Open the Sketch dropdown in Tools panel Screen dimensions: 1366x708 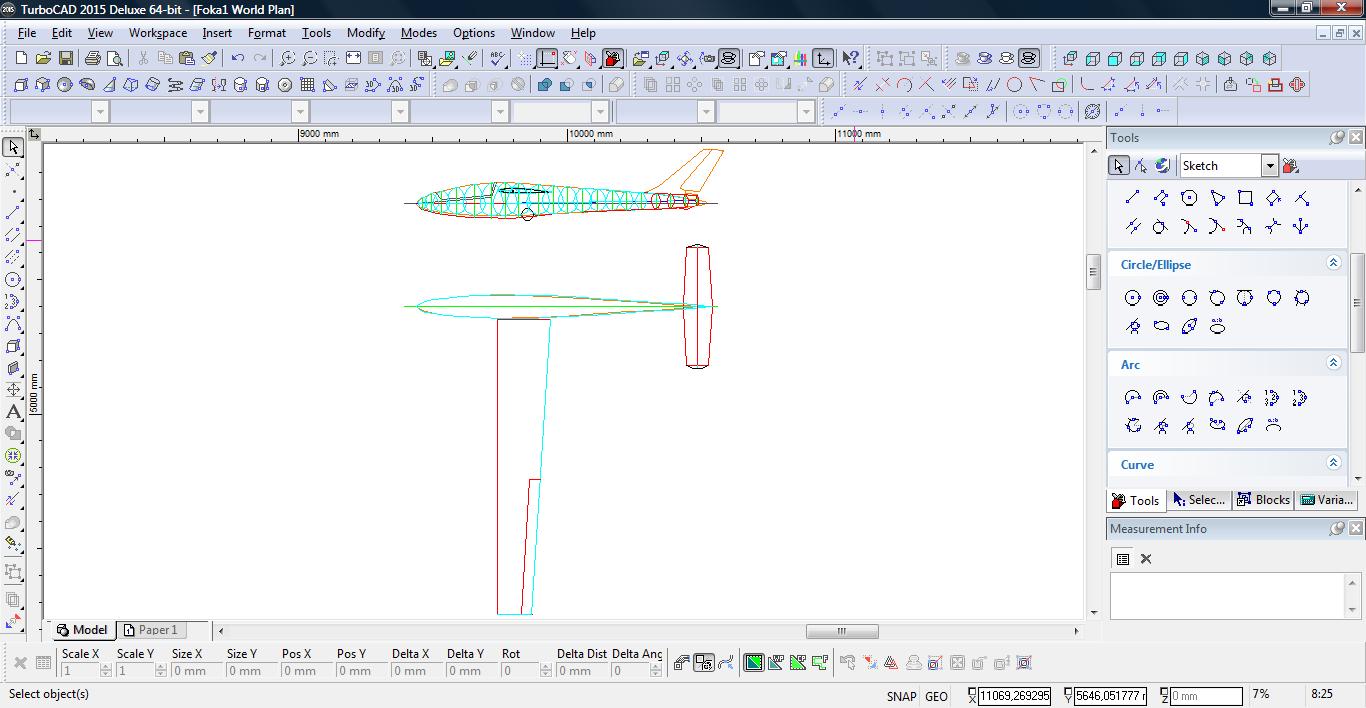point(1269,166)
